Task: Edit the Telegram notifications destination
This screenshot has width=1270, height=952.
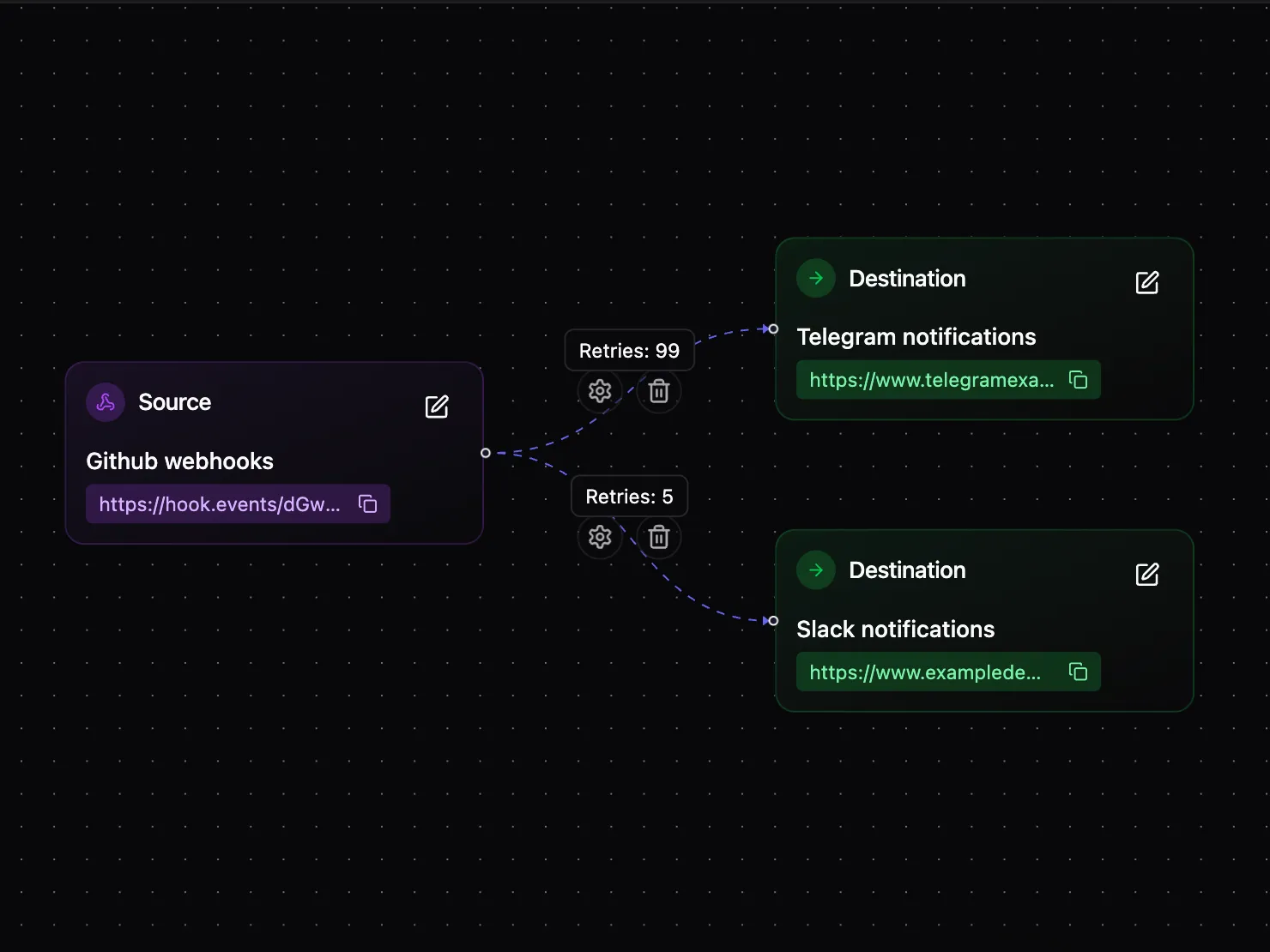Action: tap(1147, 282)
